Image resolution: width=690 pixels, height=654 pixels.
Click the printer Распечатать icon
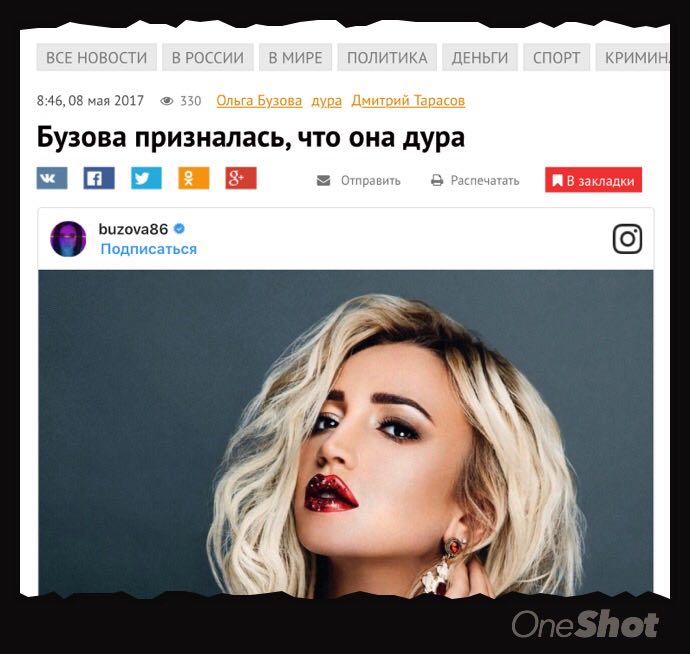click(437, 180)
